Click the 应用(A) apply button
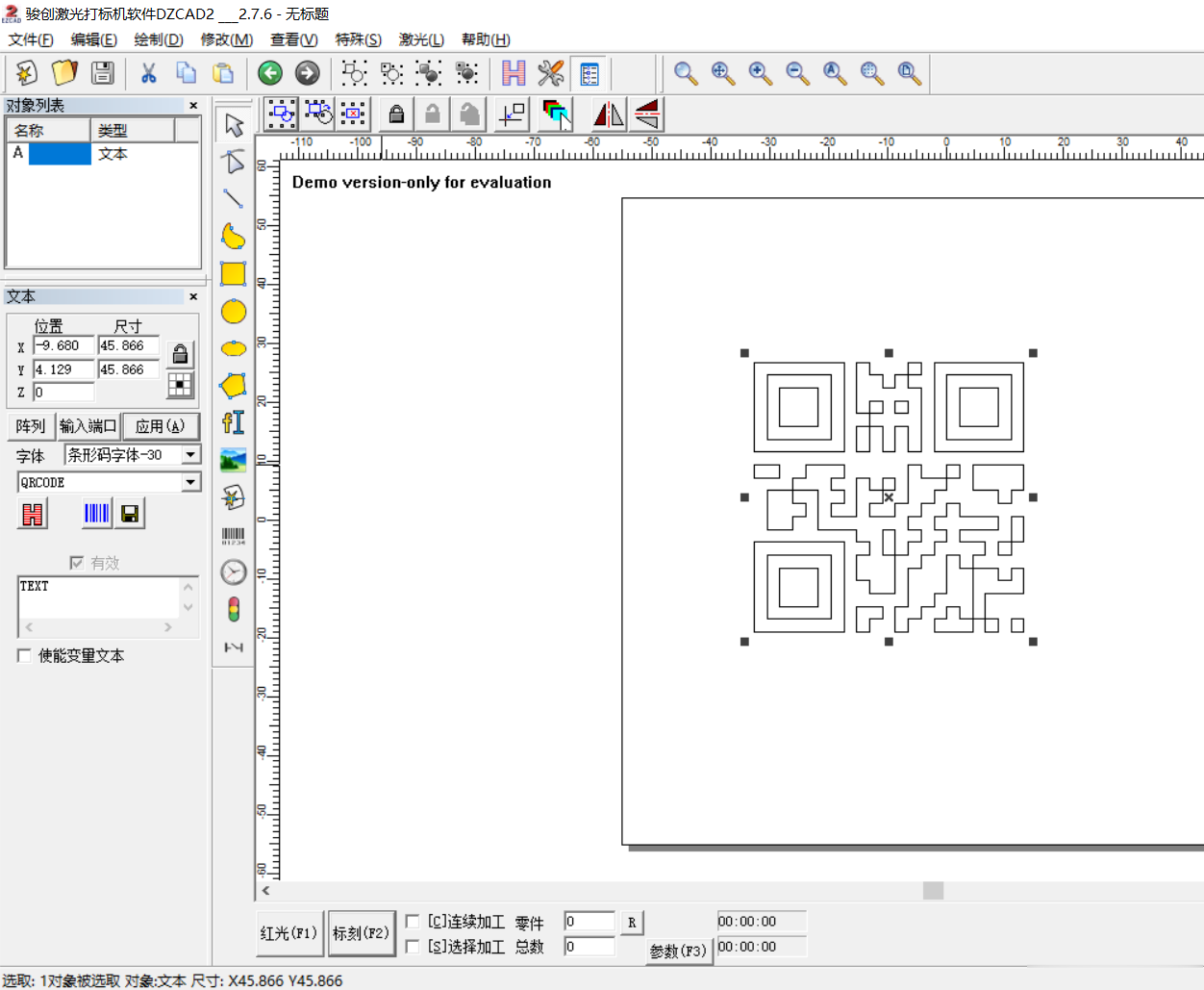 (x=161, y=426)
